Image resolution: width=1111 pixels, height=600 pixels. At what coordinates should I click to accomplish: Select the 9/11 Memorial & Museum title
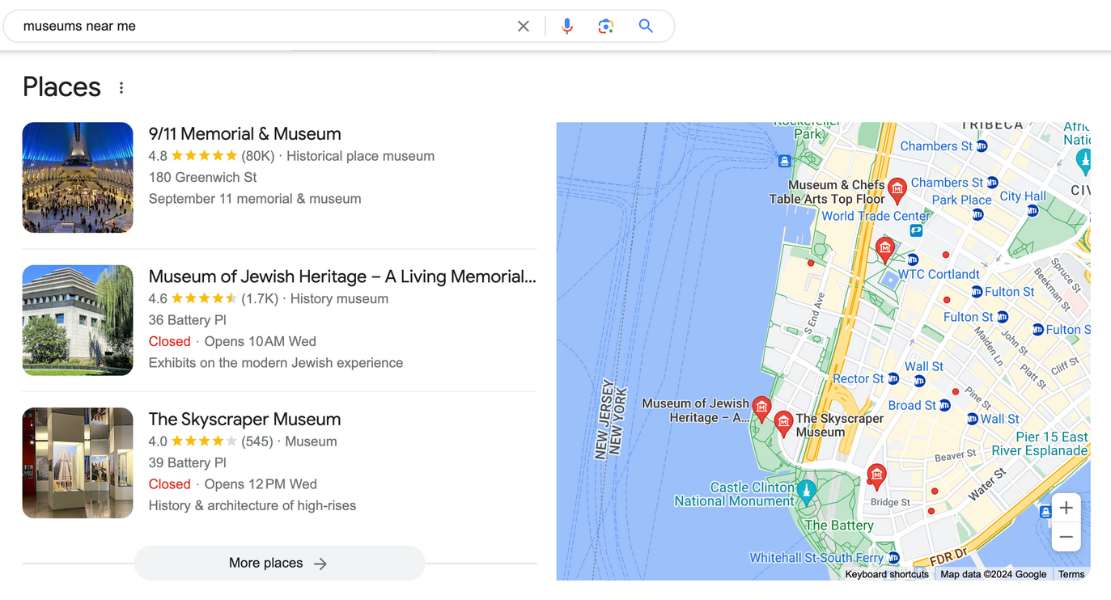pos(244,134)
